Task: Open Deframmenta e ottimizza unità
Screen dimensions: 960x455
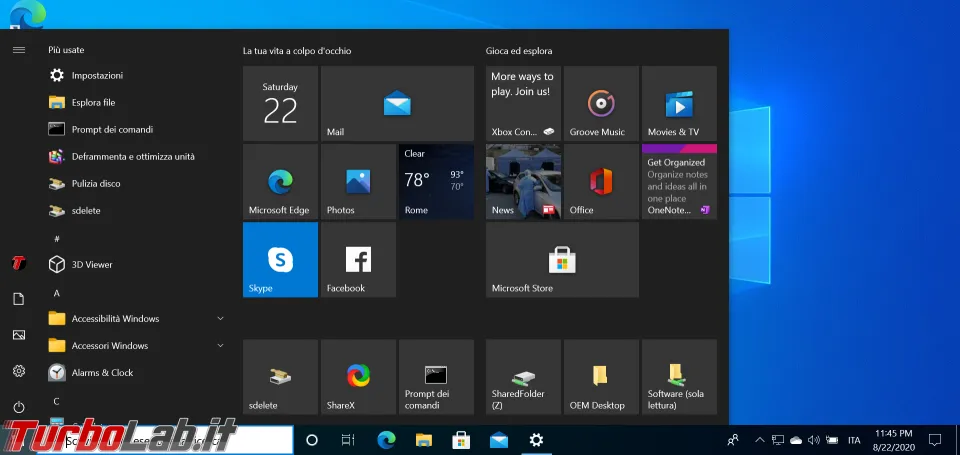Action: click(132, 156)
